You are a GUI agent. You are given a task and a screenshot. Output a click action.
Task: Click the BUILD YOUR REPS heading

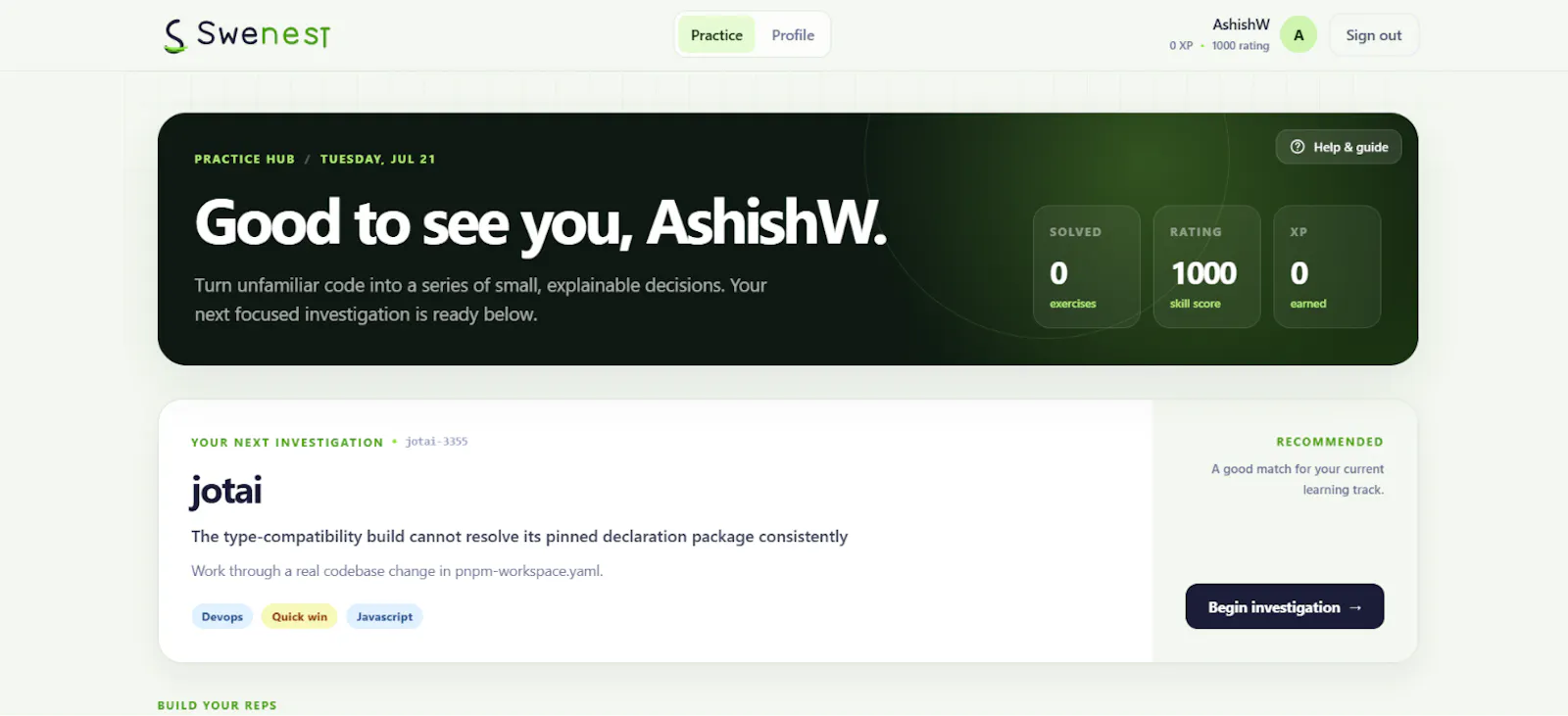(x=218, y=705)
